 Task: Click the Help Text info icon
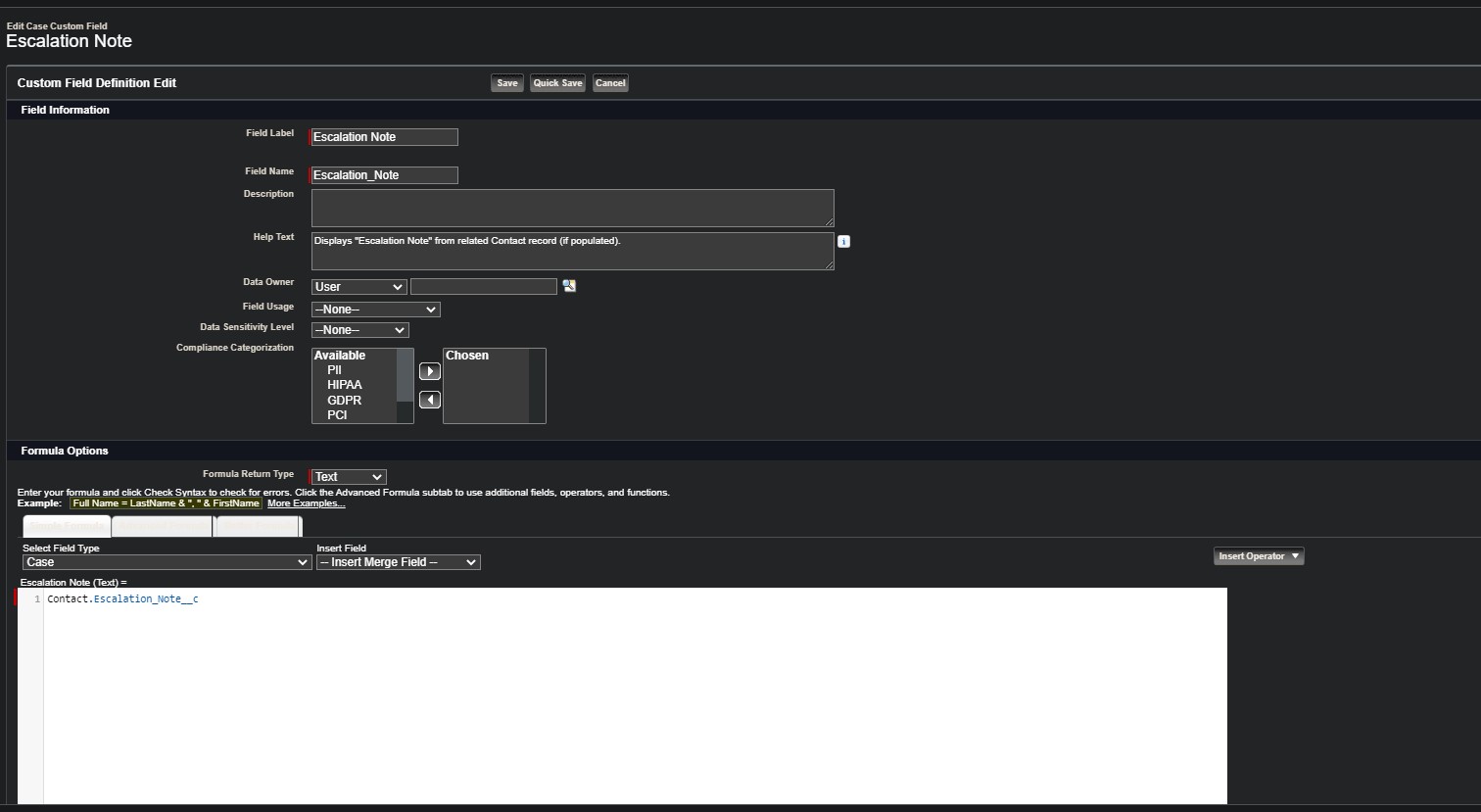coord(843,241)
